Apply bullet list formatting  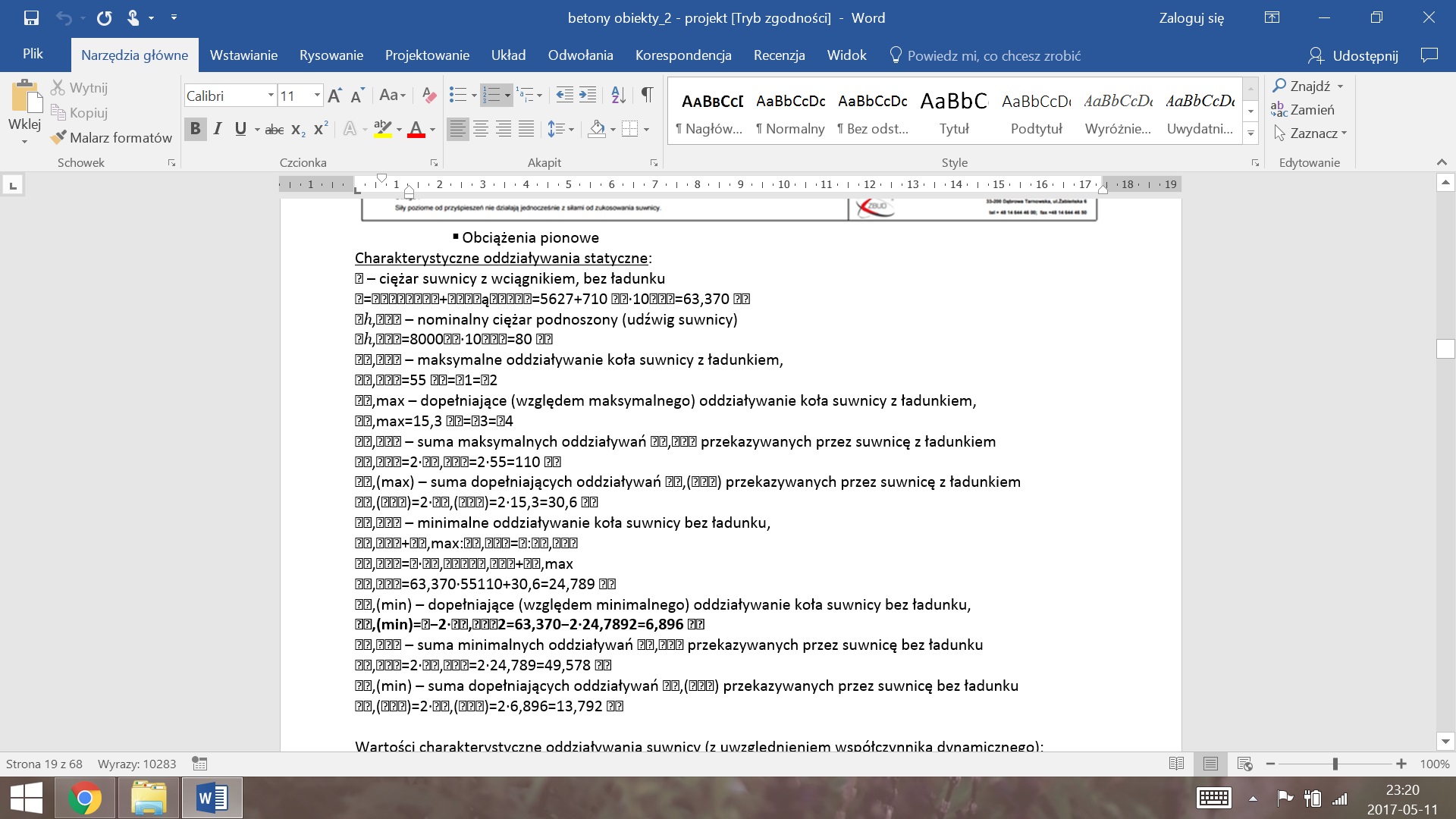click(457, 95)
